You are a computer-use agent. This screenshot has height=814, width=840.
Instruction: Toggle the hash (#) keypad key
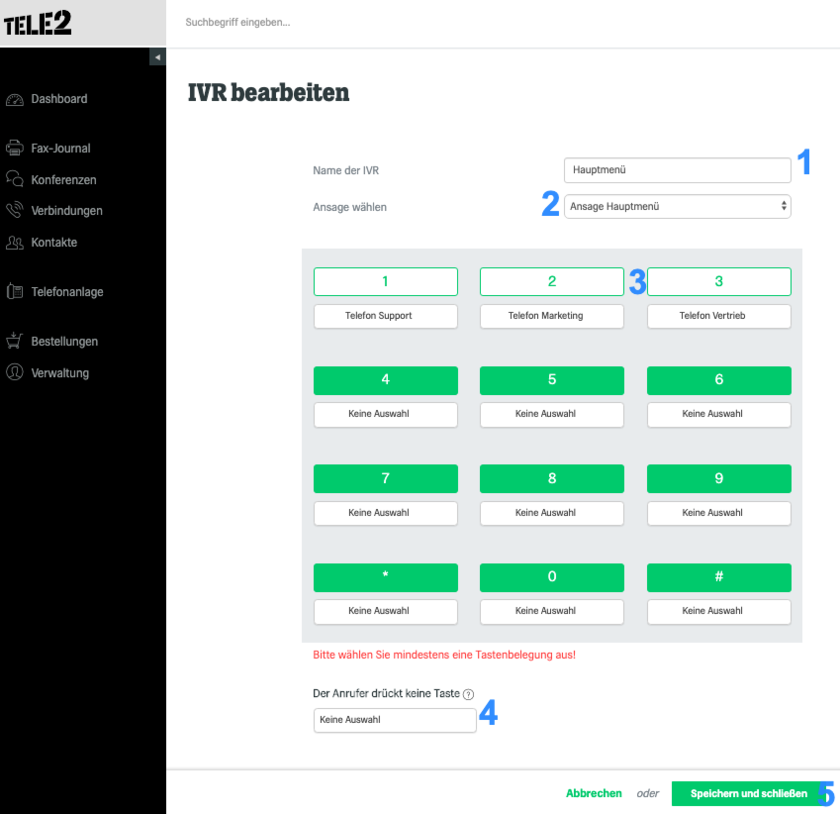coord(719,577)
